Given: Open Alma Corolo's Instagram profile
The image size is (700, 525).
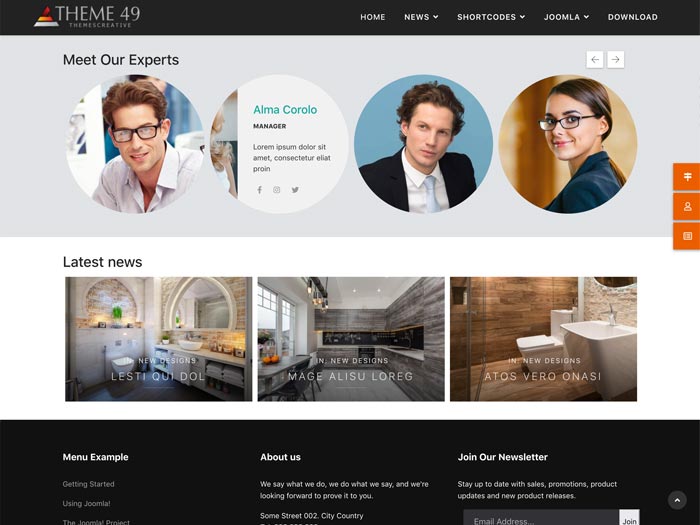Looking at the screenshot, I should pos(277,190).
